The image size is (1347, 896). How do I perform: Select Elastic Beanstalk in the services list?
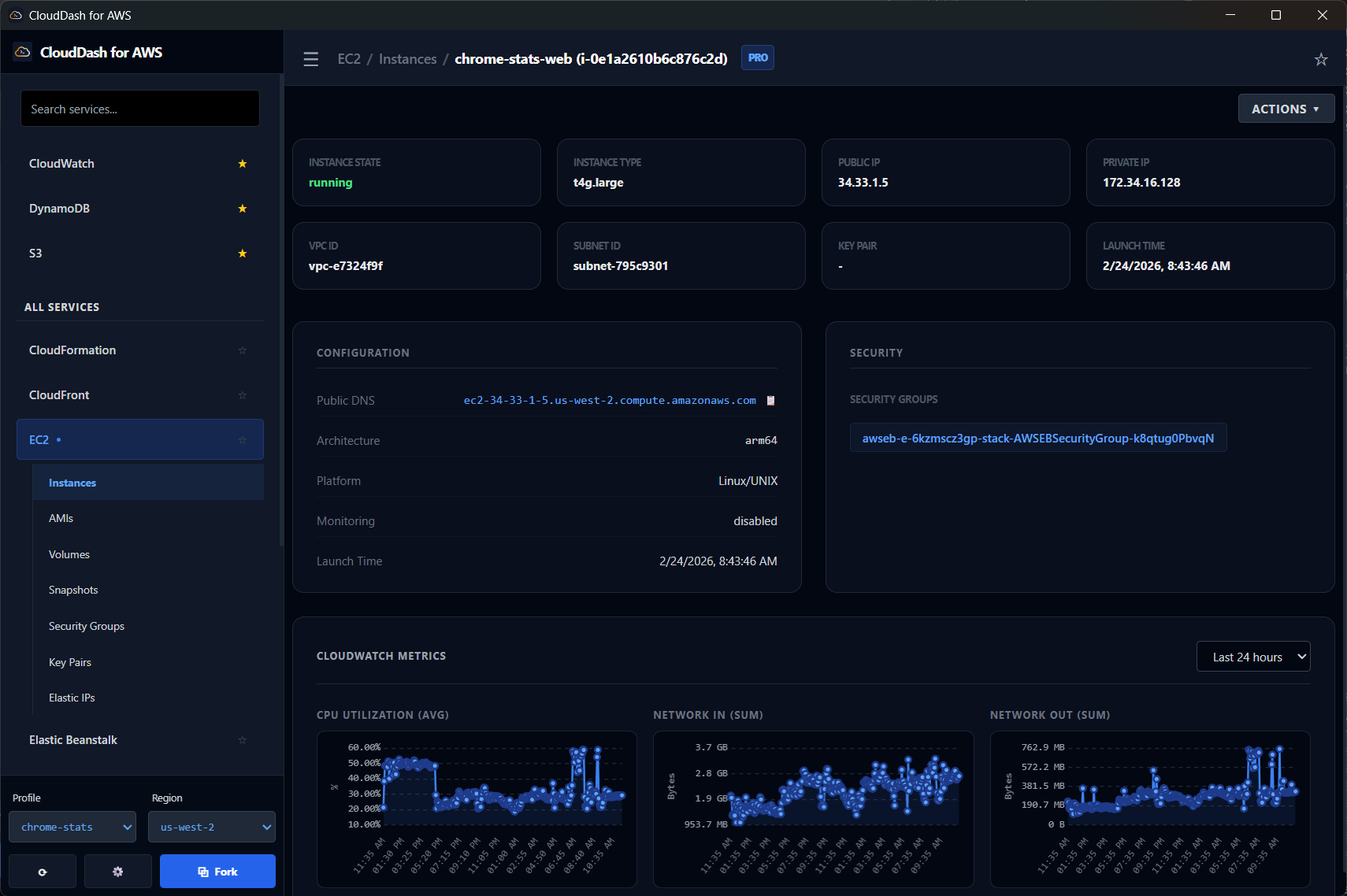(x=72, y=739)
